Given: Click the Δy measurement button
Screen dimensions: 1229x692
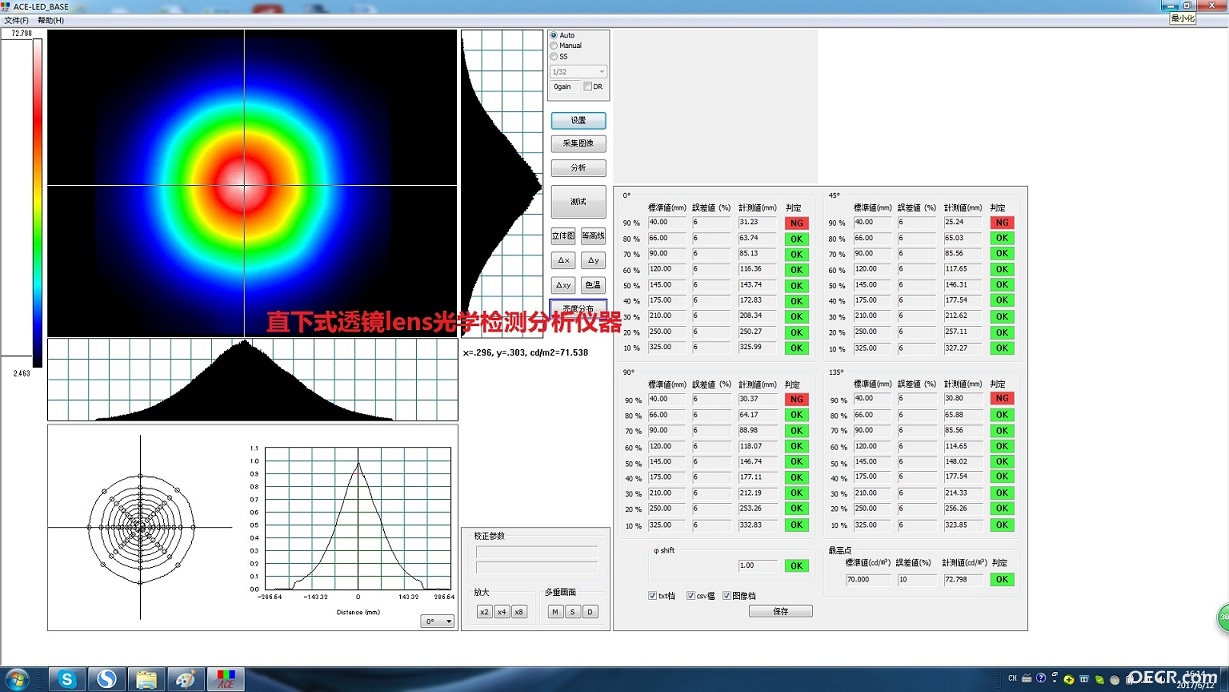Looking at the screenshot, I should coord(593,260).
